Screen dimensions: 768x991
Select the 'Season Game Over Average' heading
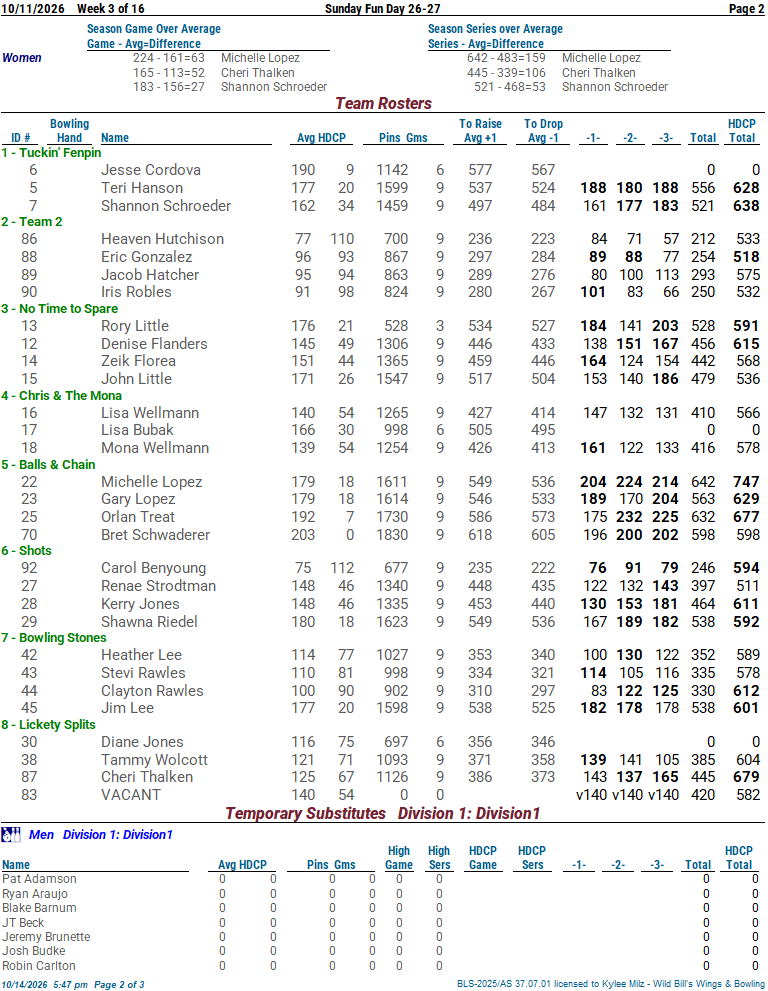pos(154,29)
